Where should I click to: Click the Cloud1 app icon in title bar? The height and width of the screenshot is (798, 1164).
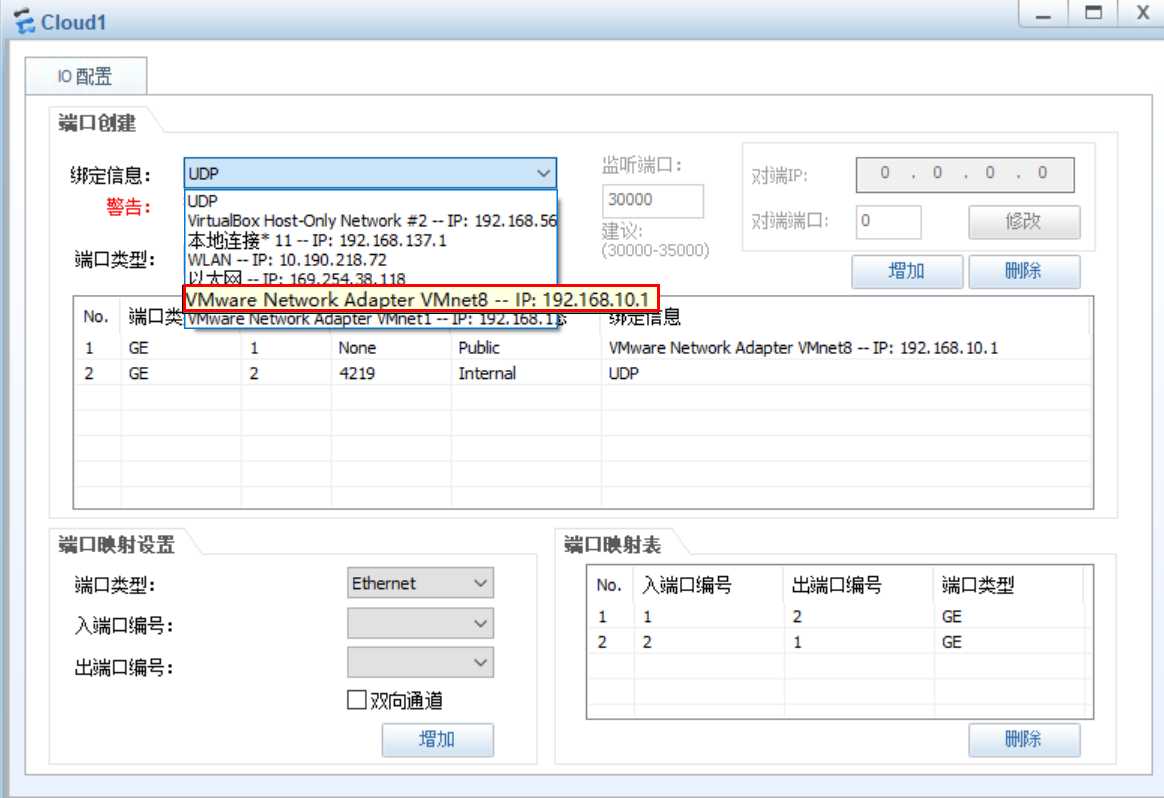24,22
